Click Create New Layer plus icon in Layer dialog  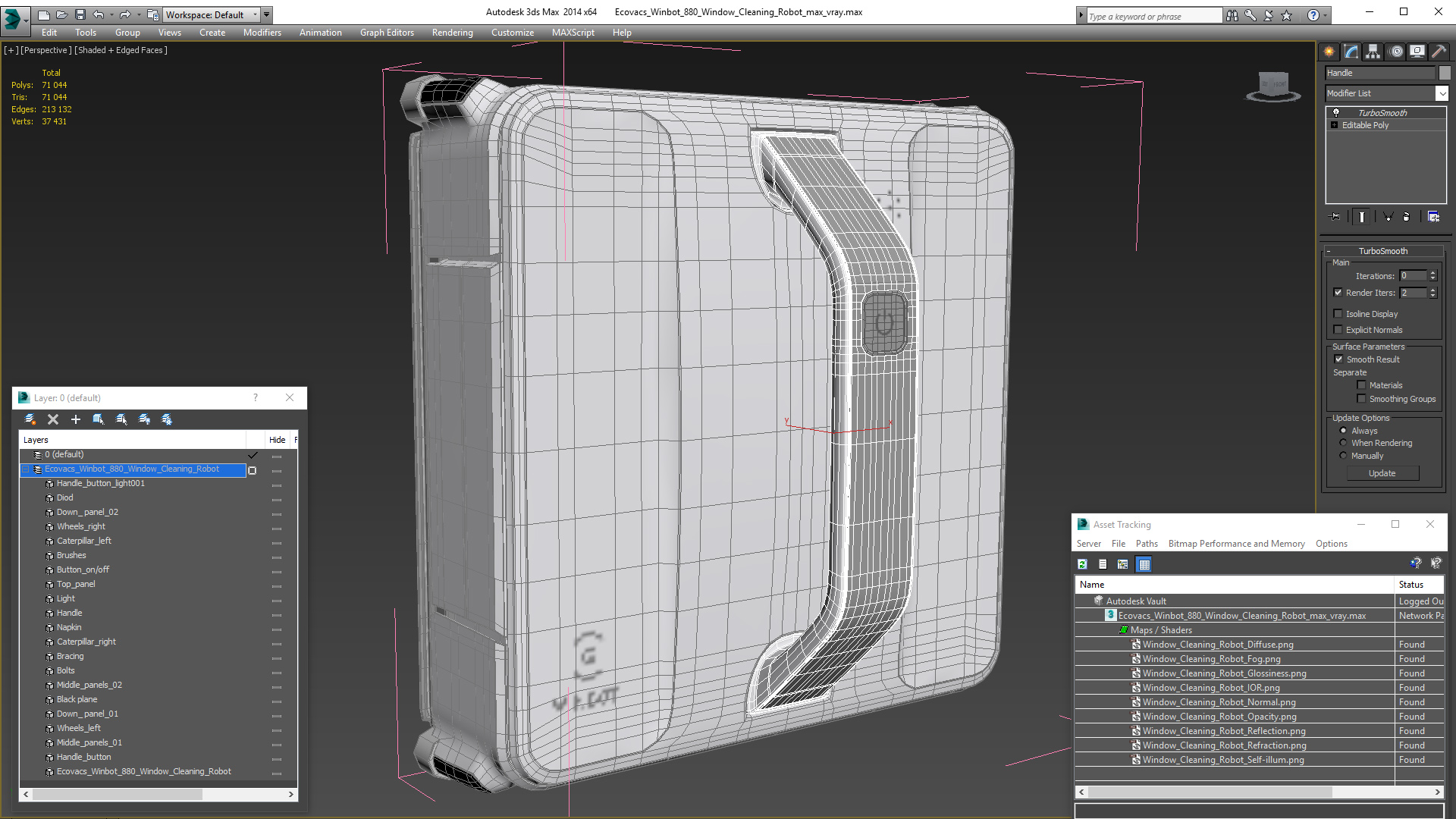[75, 419]
